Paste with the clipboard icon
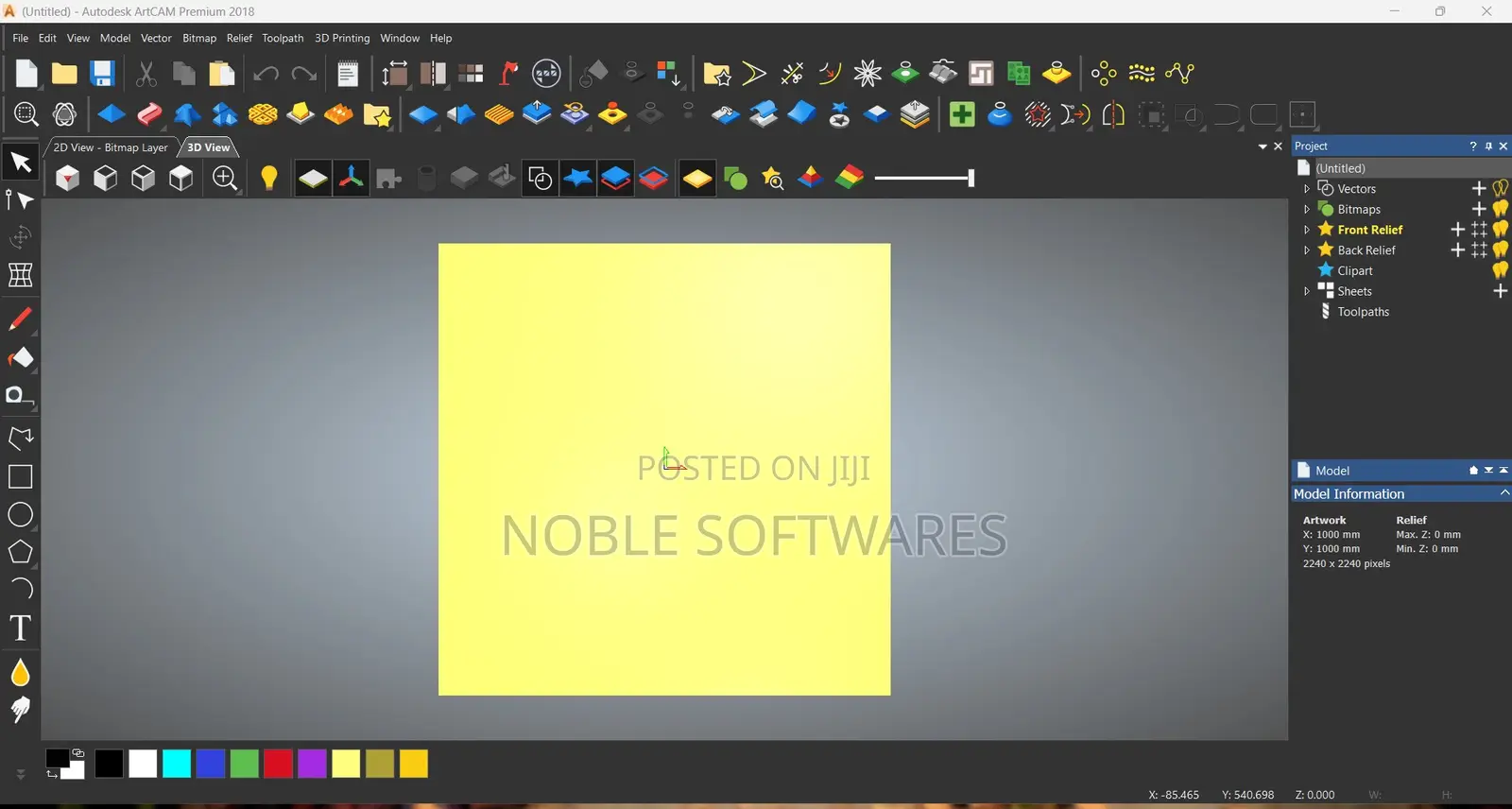This screenshot has height=809, width=1512. (221, 73)
